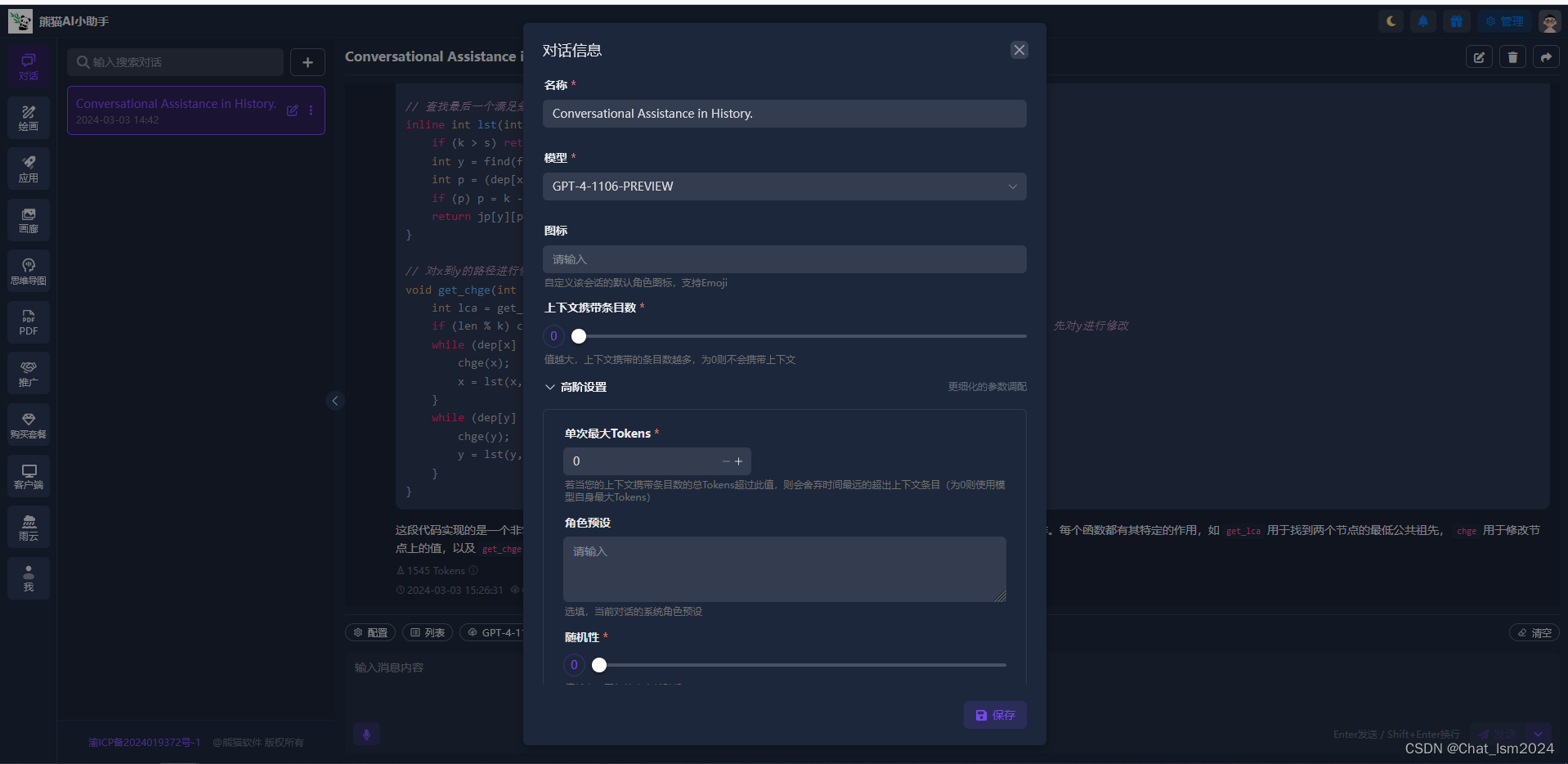
Task: Click the 发送 send button
Action: [x=1496, y=734]
